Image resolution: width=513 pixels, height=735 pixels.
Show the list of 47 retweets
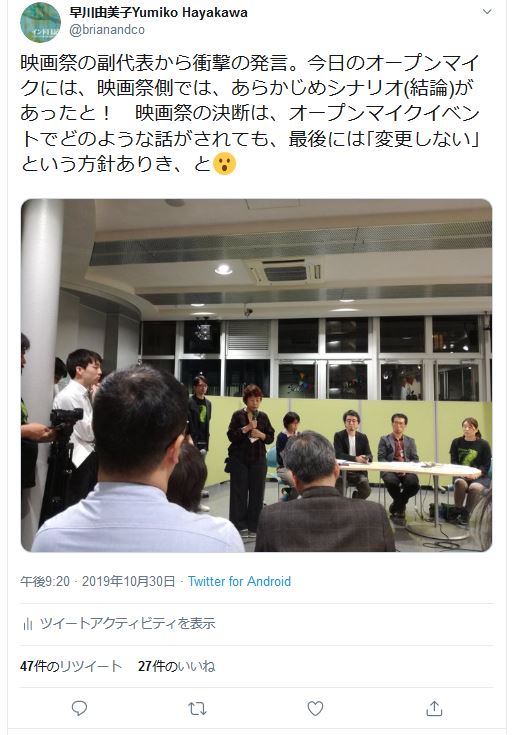pyautogui.click(x=71, y=666)
